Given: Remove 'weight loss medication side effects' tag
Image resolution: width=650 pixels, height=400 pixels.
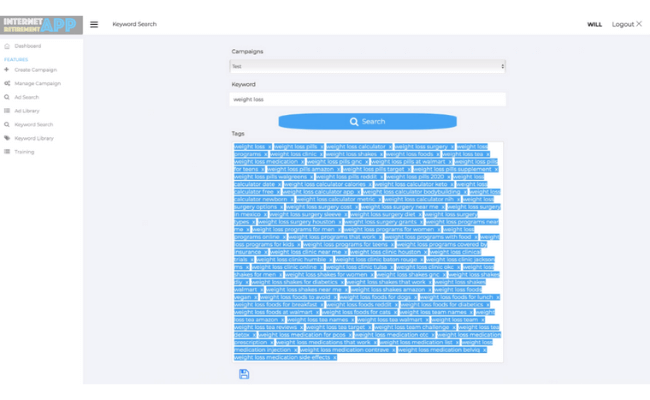Looking at the screenshot, I should coord(335,357).
